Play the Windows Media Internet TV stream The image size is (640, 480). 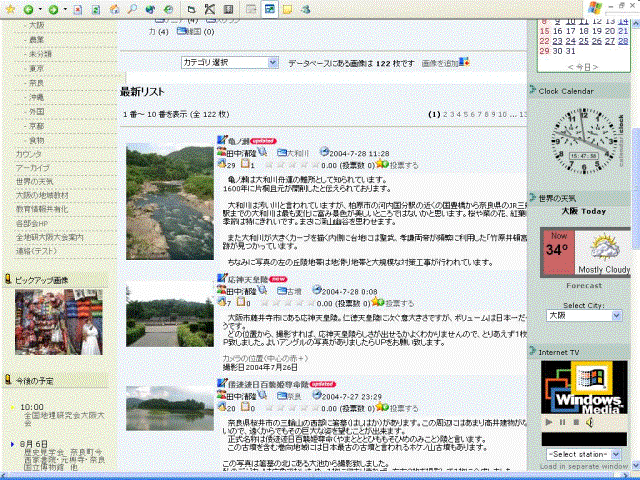(x=549, y=422)
